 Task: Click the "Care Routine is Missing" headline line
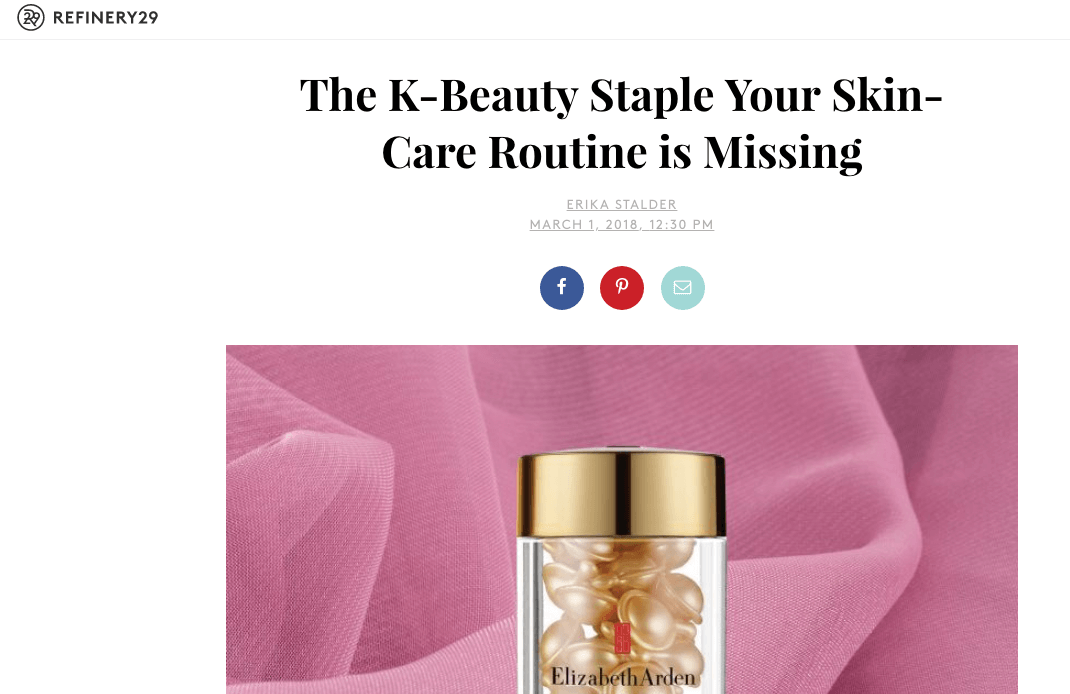click(x=622, y=152)
